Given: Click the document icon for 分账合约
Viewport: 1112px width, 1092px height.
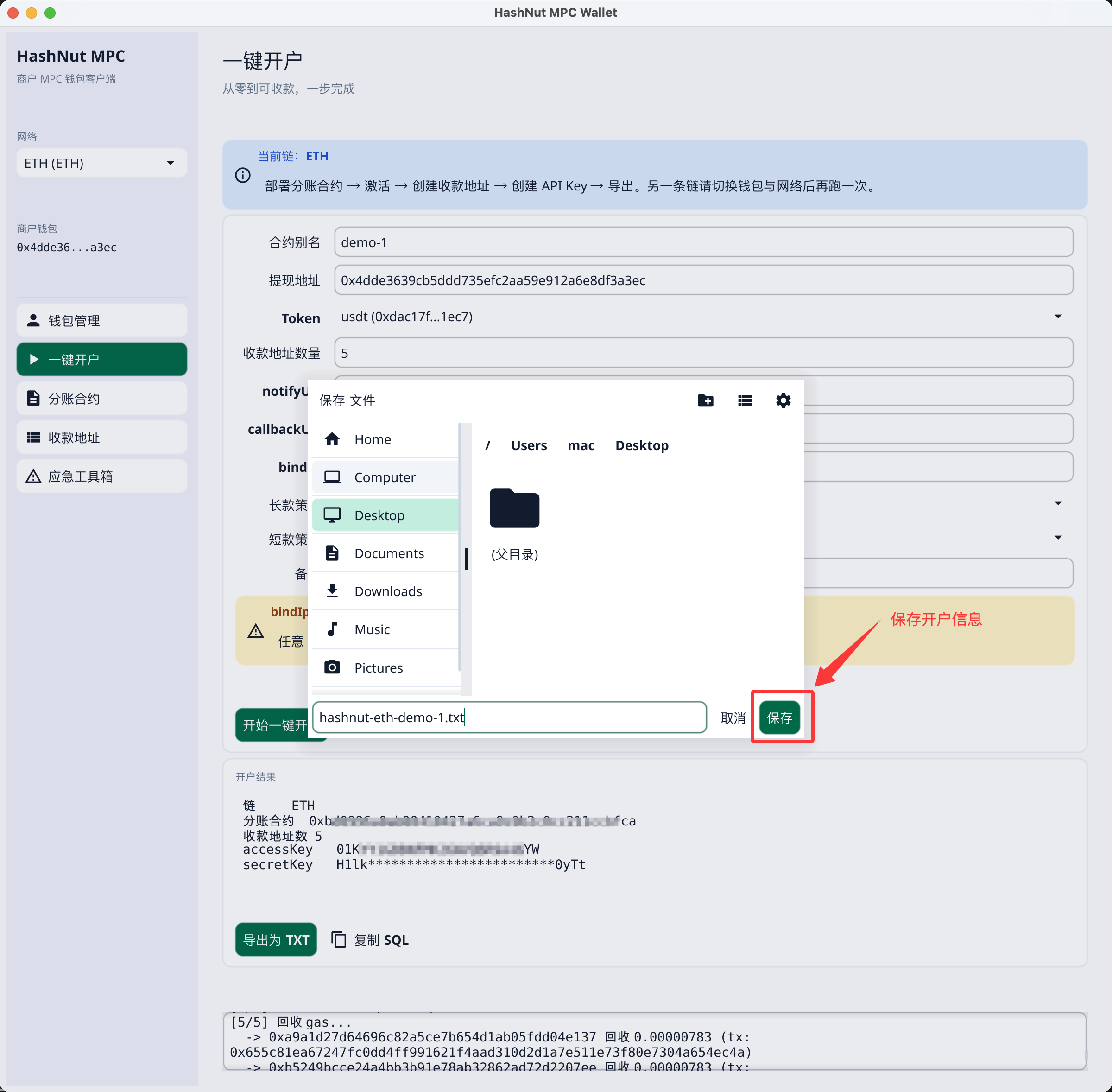Looking at the screenshot, I should 33,398.
